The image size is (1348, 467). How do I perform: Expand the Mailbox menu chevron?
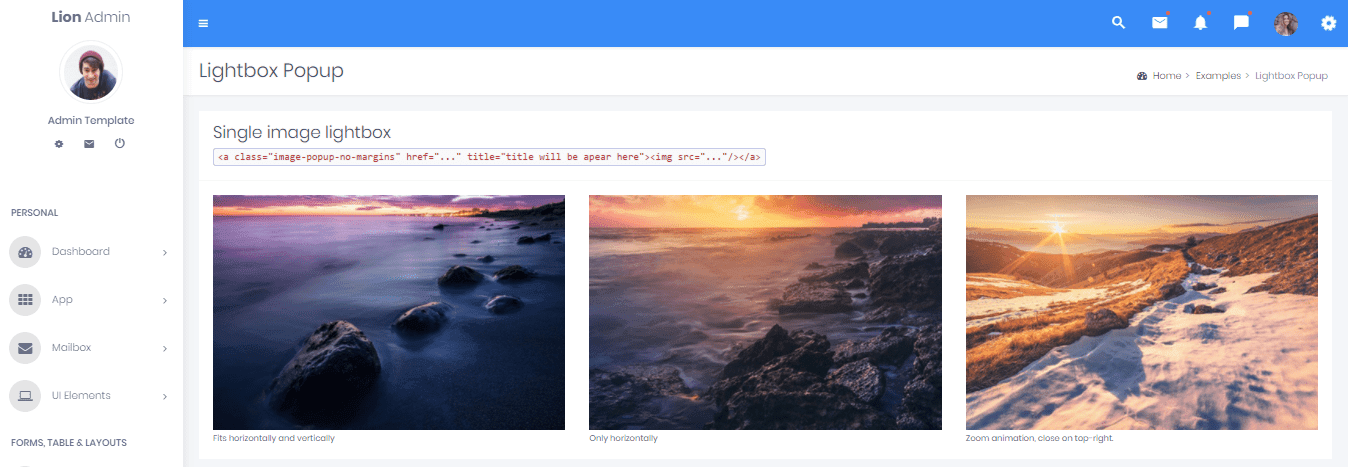(164, 349)
